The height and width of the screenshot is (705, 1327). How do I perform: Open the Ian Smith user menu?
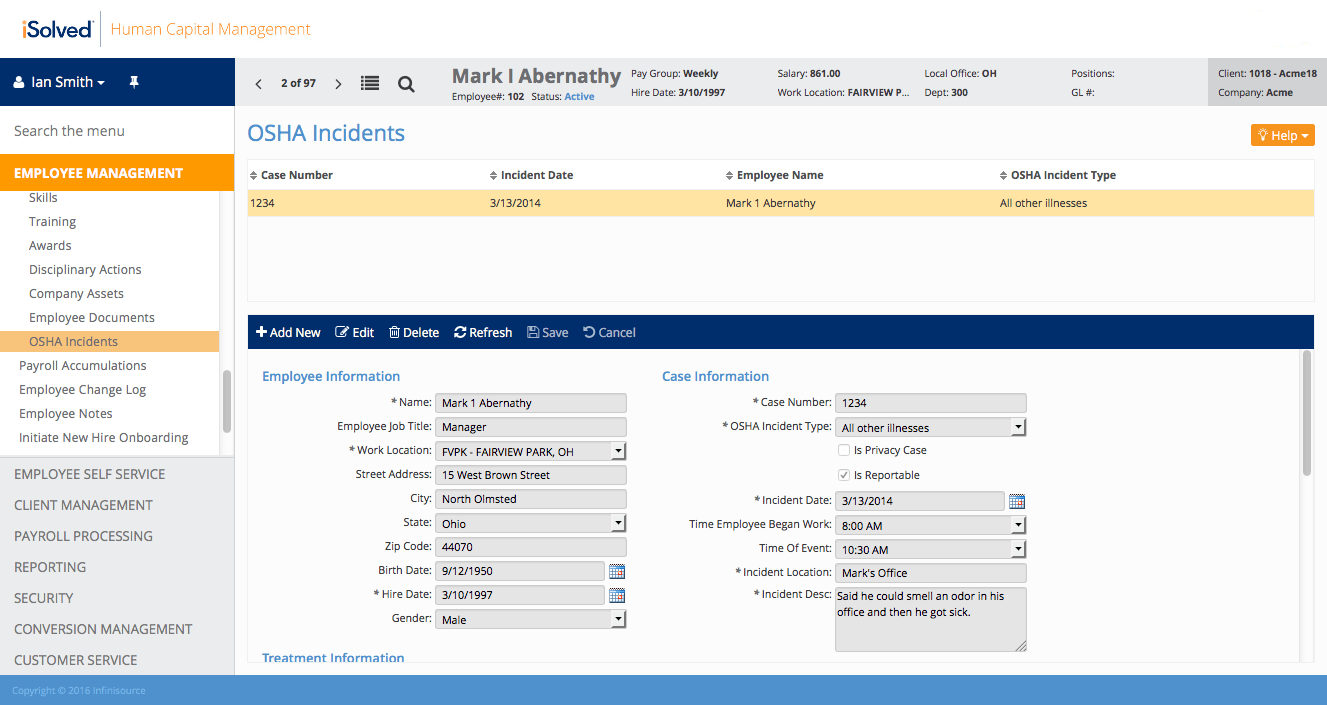59,82
